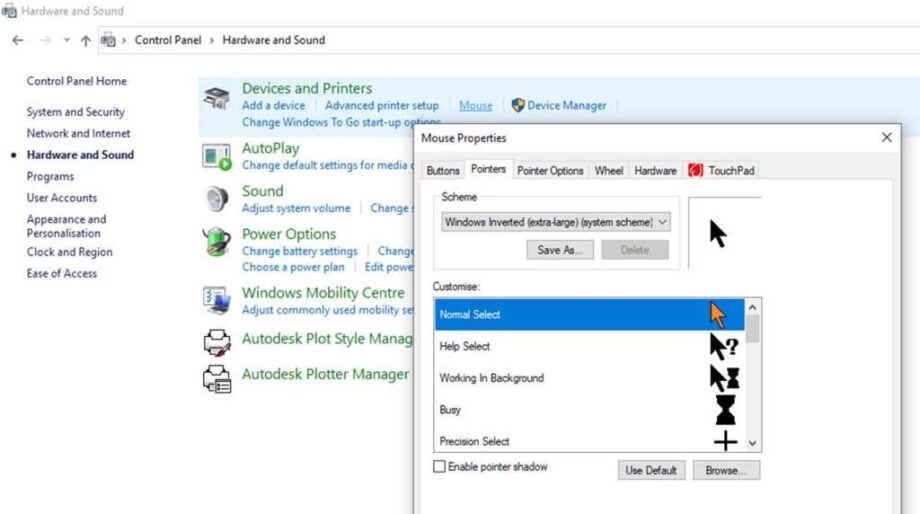Open the Device Manager link
The height and width of the screenshot is (514, 920).
566,105
